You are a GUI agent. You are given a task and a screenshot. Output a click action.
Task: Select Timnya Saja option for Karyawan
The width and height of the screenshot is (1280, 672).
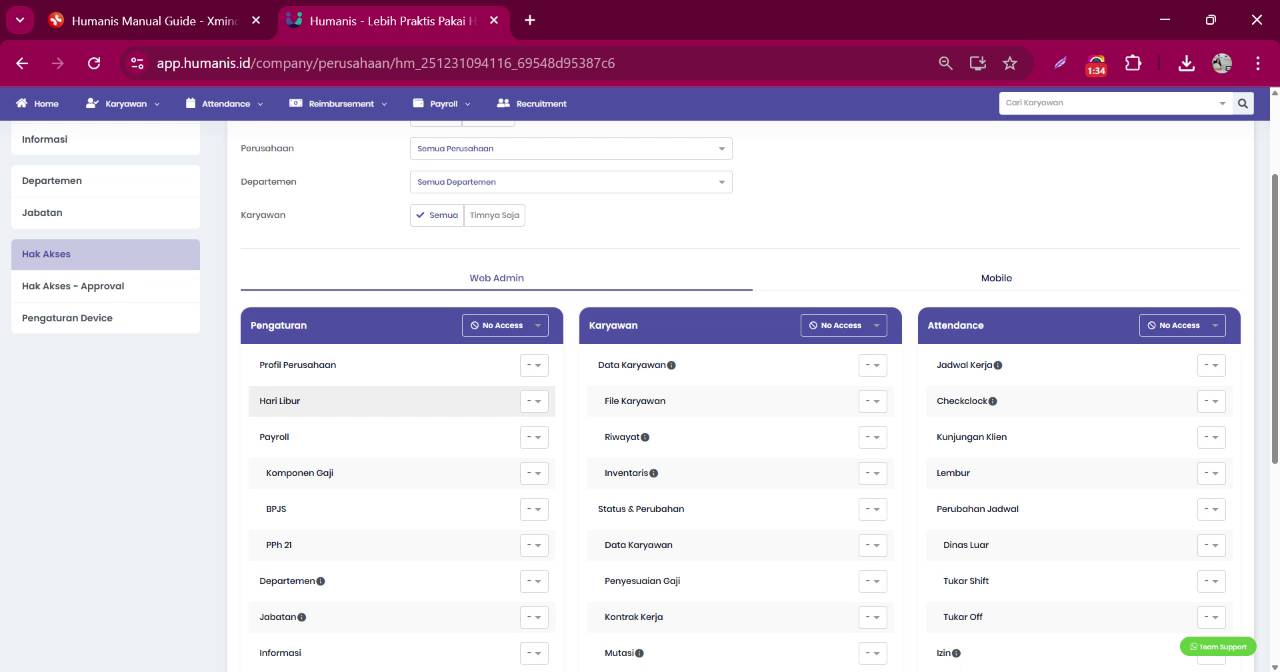pos(494,215)
